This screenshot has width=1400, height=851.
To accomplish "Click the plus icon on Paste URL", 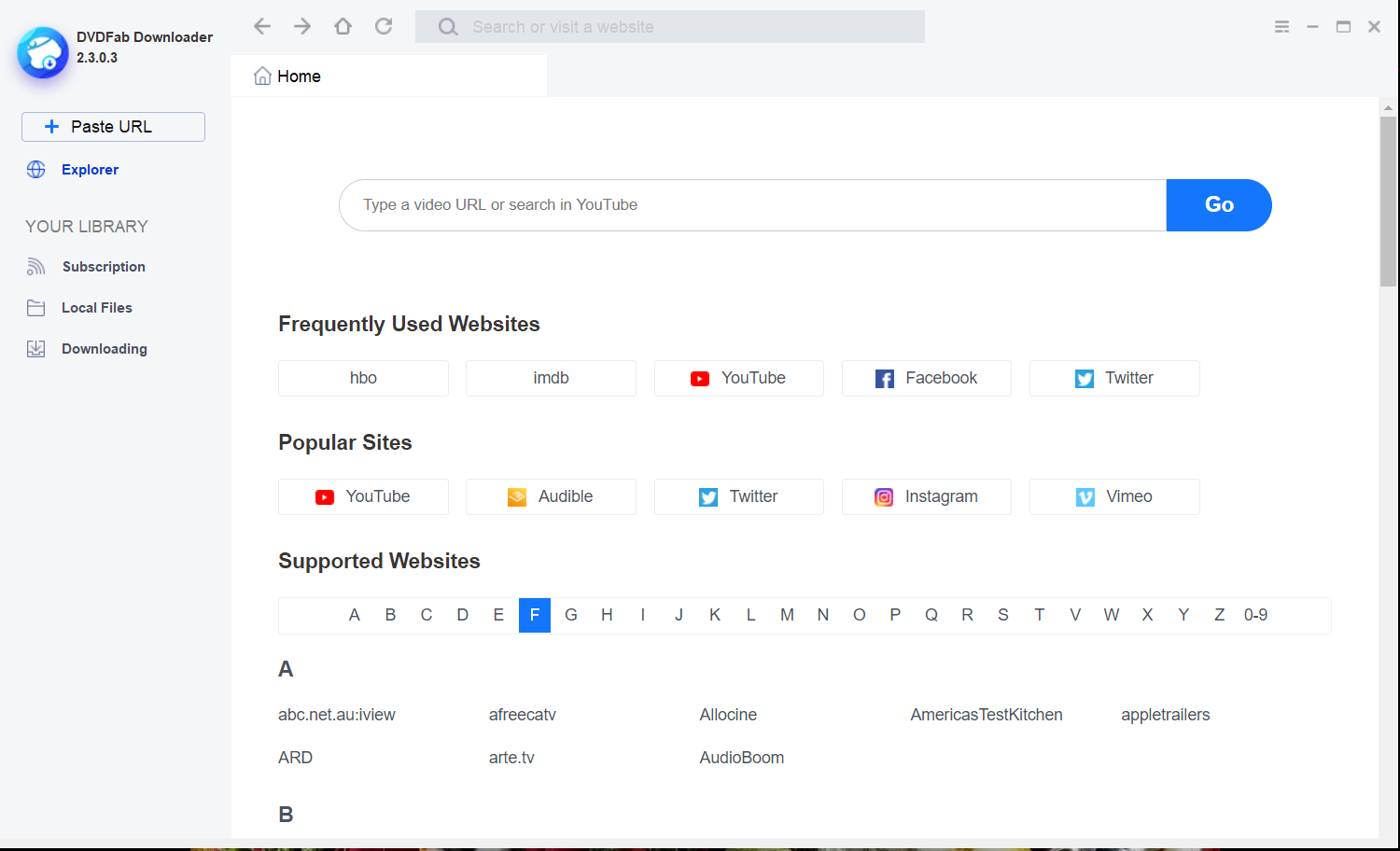I will (52, 126).
